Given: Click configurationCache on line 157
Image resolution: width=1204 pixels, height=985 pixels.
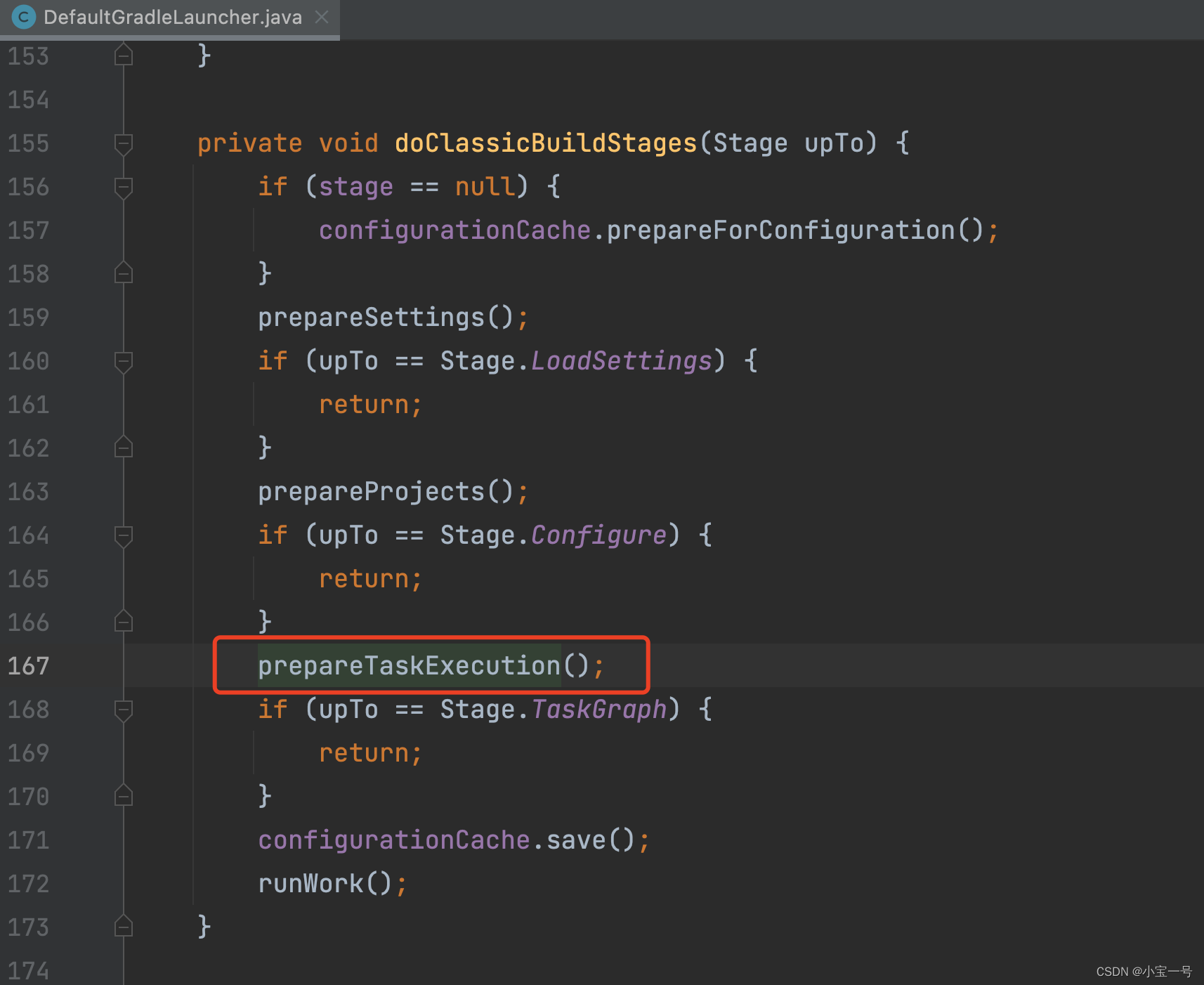Looking at the screenshot, I should (454, 230).
